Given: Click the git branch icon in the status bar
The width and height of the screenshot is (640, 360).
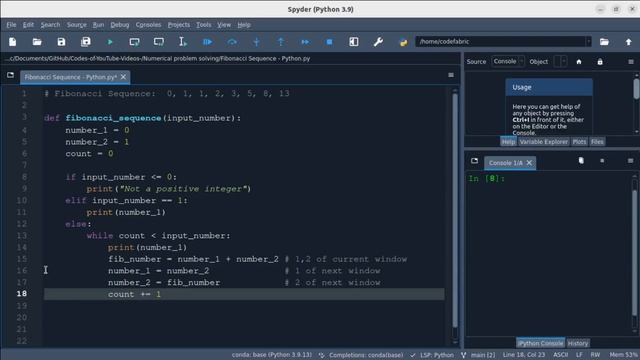Looking at the screenshot, I should click(x=464, y=355).
